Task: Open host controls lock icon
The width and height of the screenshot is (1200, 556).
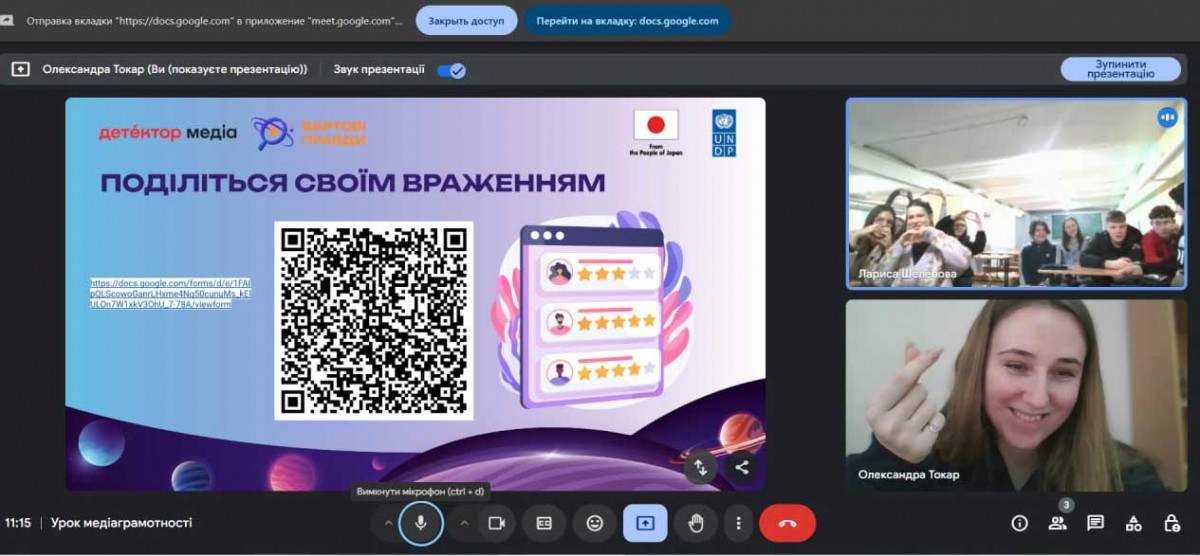Action: 1171,523
